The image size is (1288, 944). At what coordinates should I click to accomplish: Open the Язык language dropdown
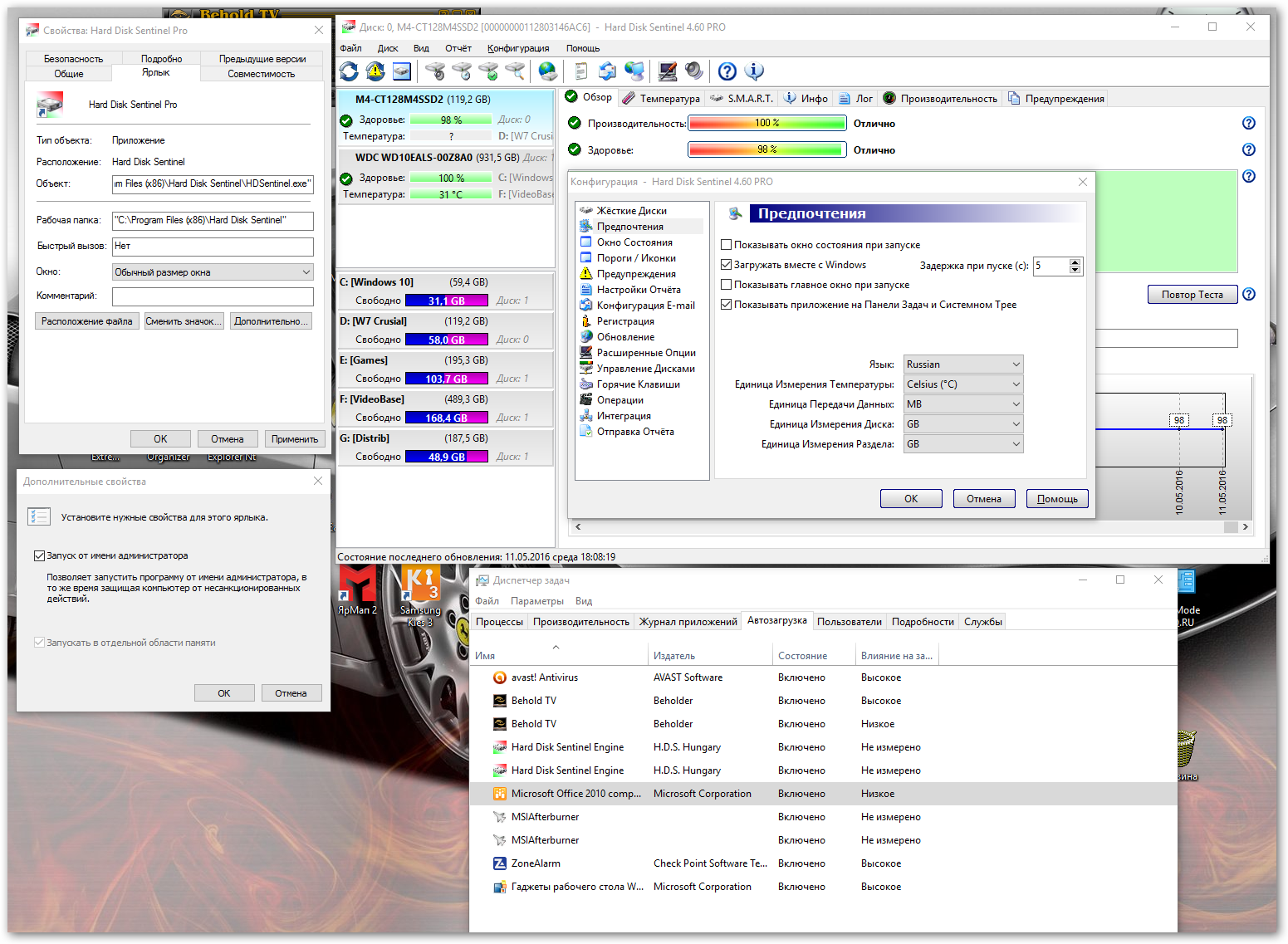pyautogui.click(x=963, y=364)
